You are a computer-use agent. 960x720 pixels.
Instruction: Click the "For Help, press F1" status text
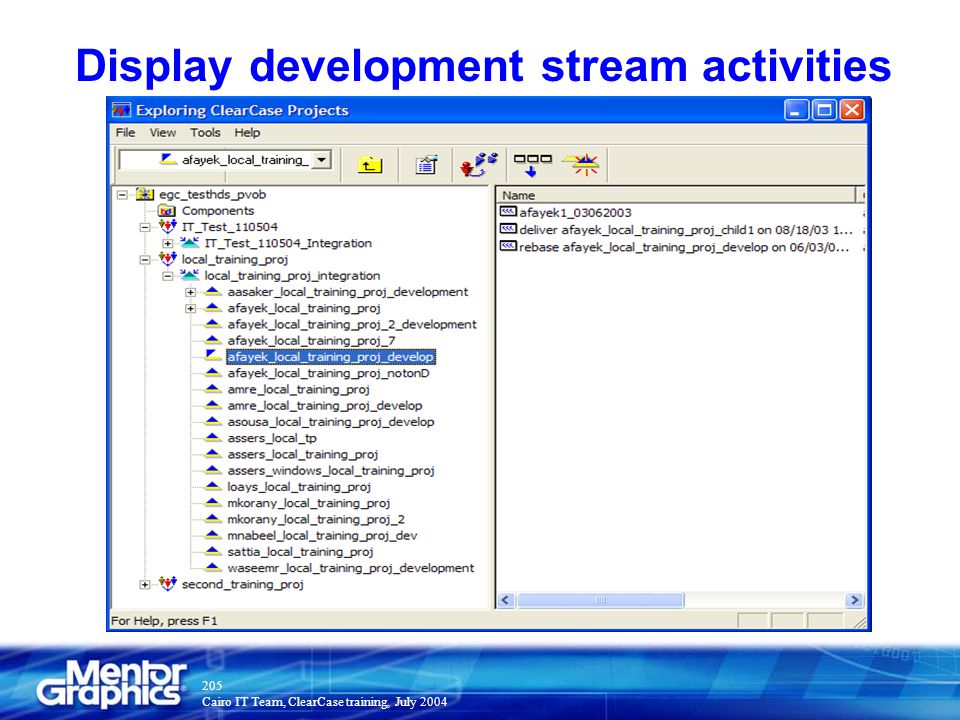(x=164, y=621)
